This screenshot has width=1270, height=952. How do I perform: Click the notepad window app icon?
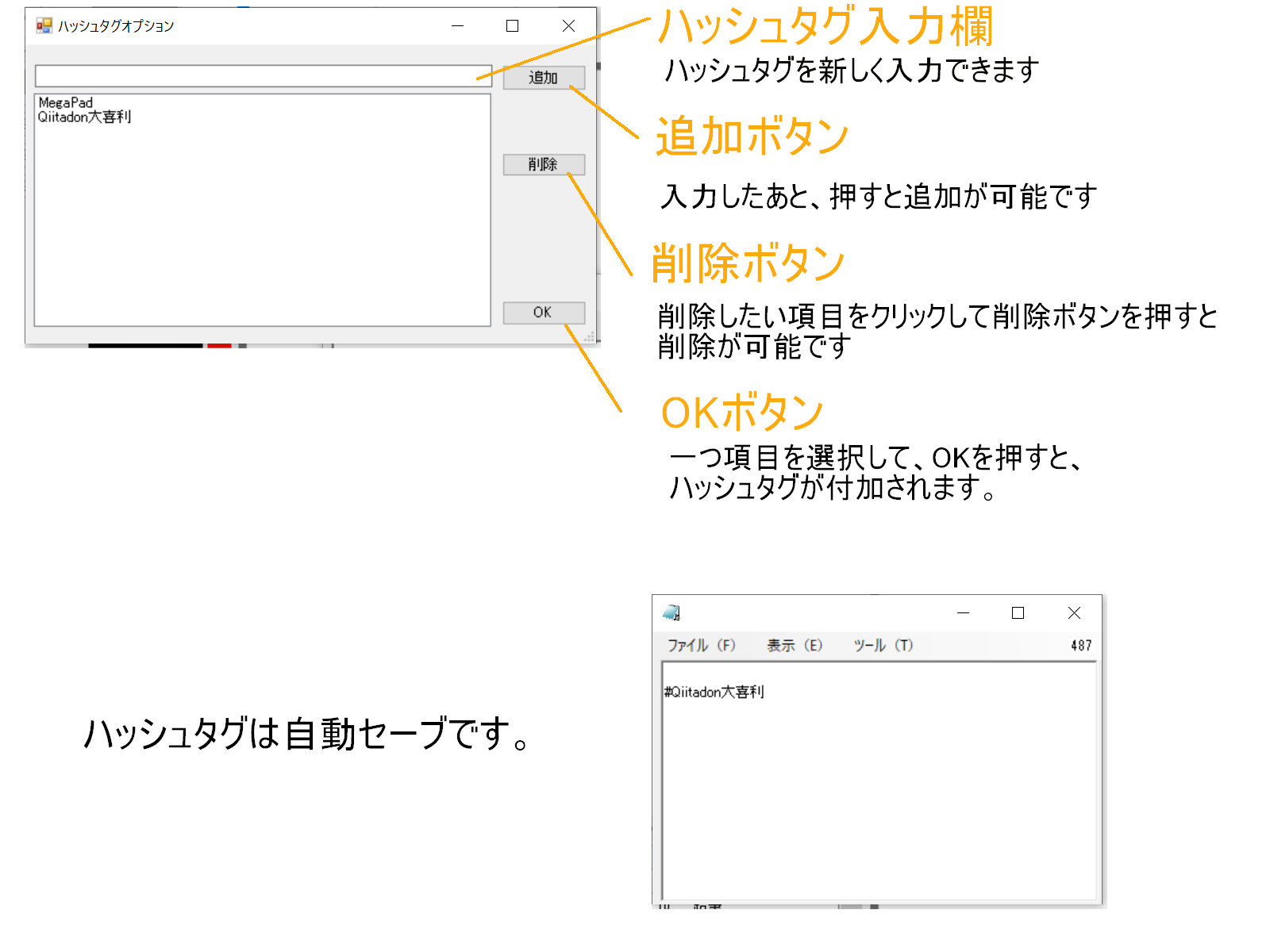[x=672, y=612]
